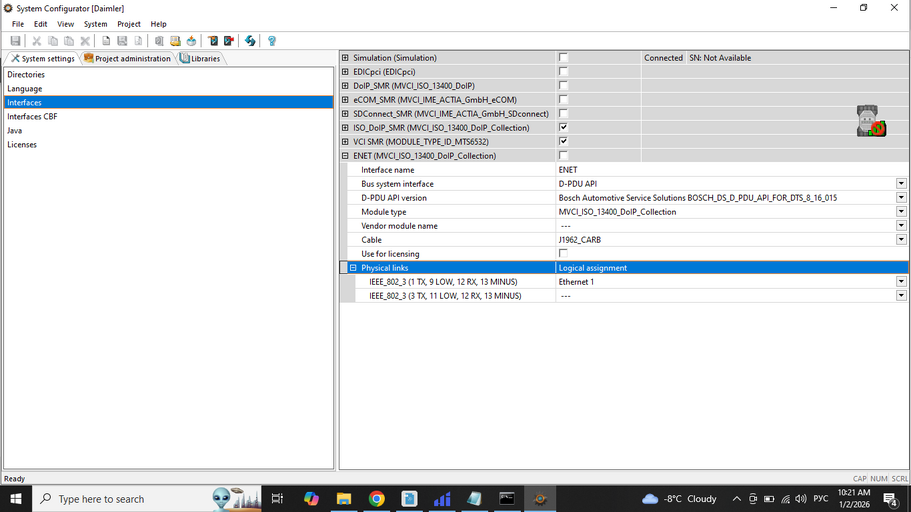This screenshot has width=911, height=512.
Task: Click the taskbar clock showing 10:21 AM
Action: [854, 499]
